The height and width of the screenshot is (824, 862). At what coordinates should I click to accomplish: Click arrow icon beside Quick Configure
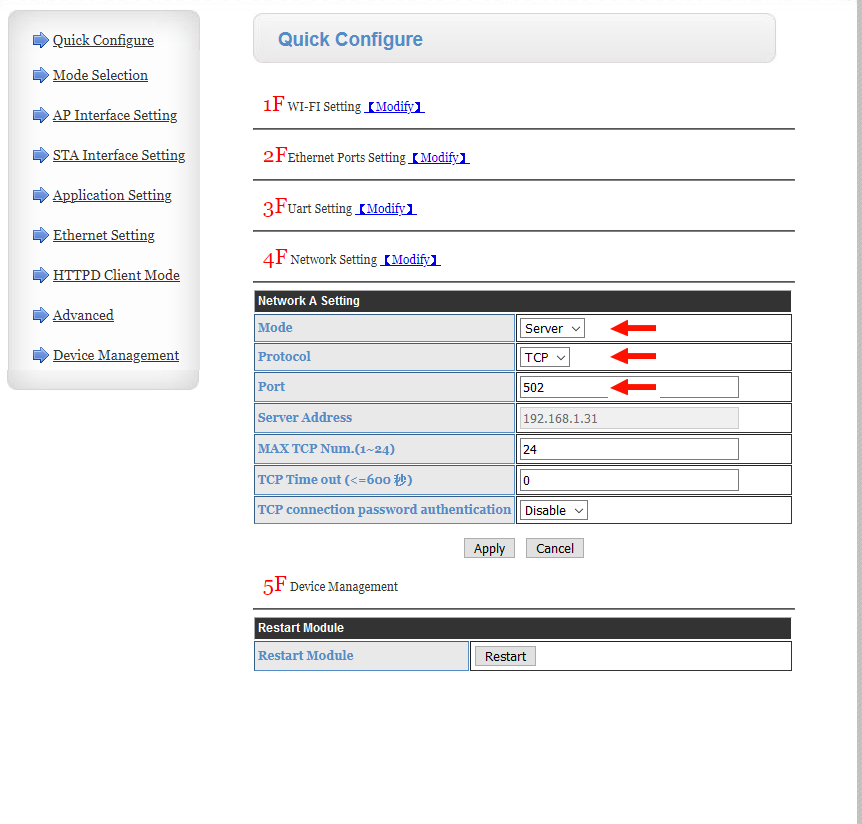click(41, 40)
